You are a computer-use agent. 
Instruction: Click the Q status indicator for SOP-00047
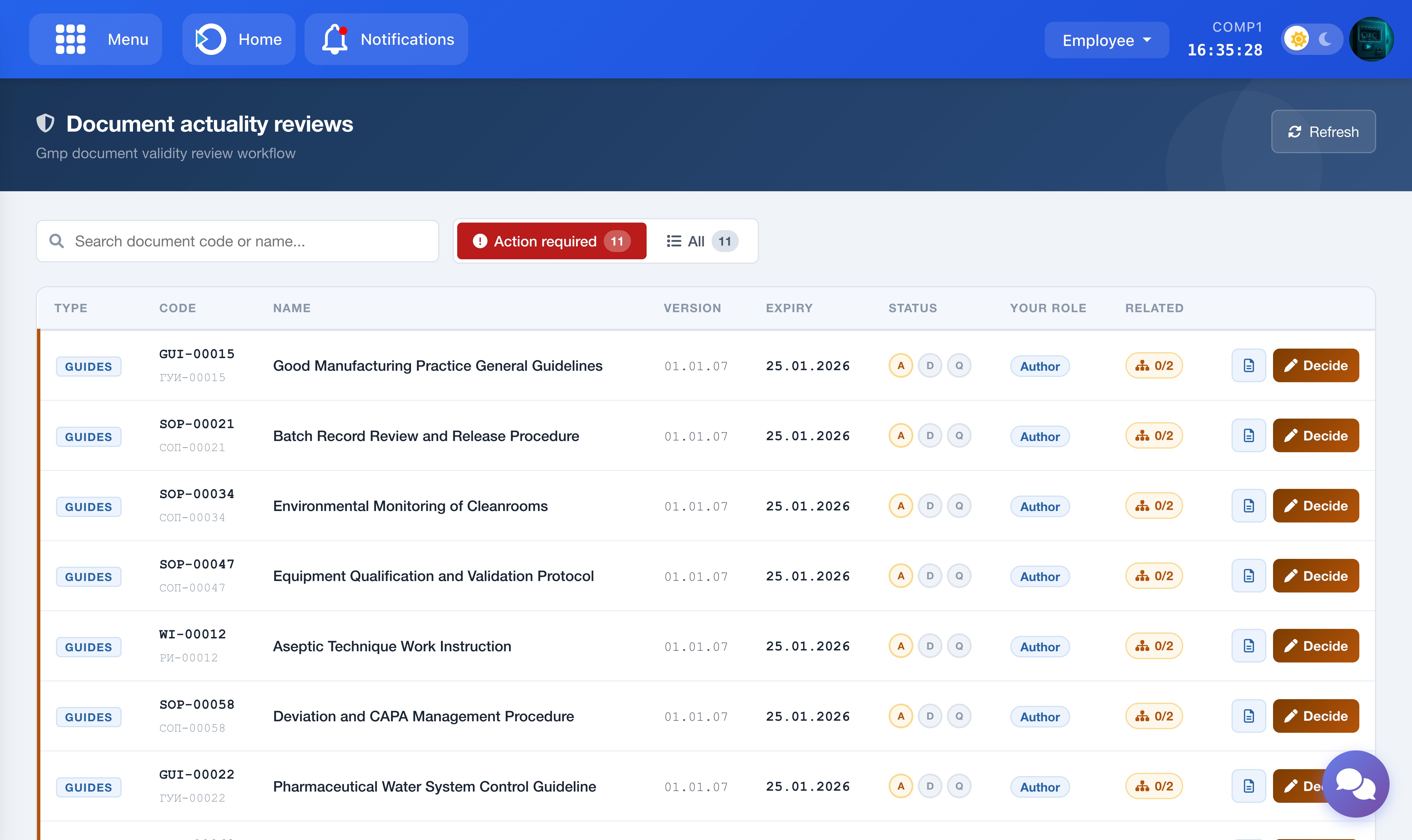[x=959, y=576]
